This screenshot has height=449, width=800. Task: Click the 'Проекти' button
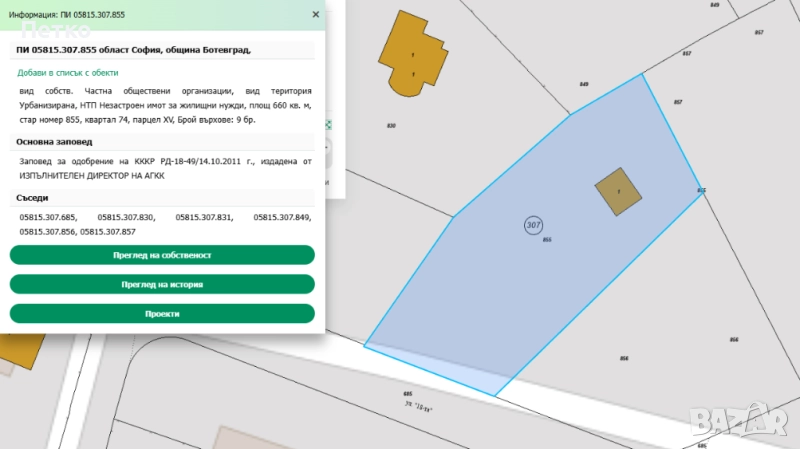pos(162,314)
